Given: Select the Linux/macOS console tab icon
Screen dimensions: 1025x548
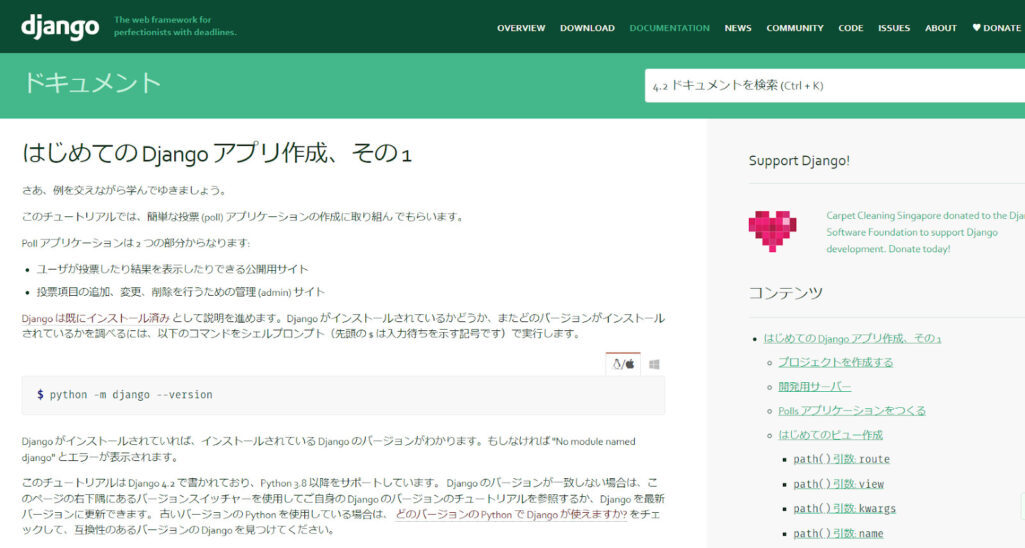Looking at the screenshot, I should pos(623,364).
